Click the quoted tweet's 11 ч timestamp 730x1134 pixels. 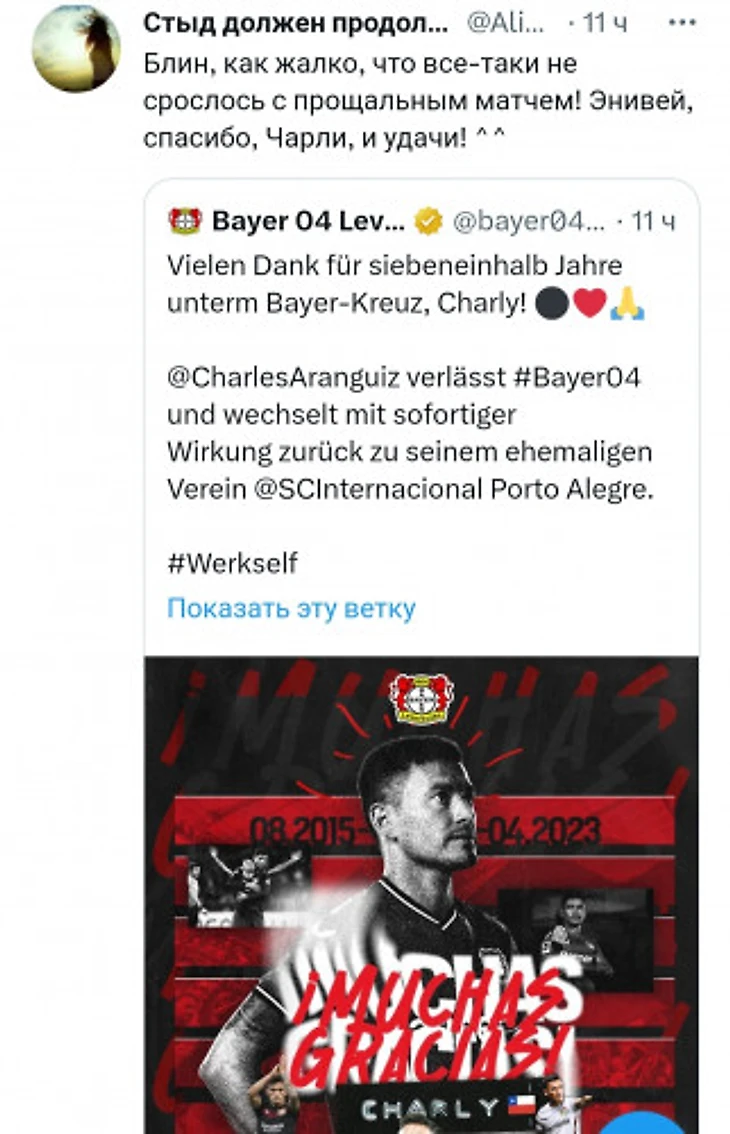point(653,221)
